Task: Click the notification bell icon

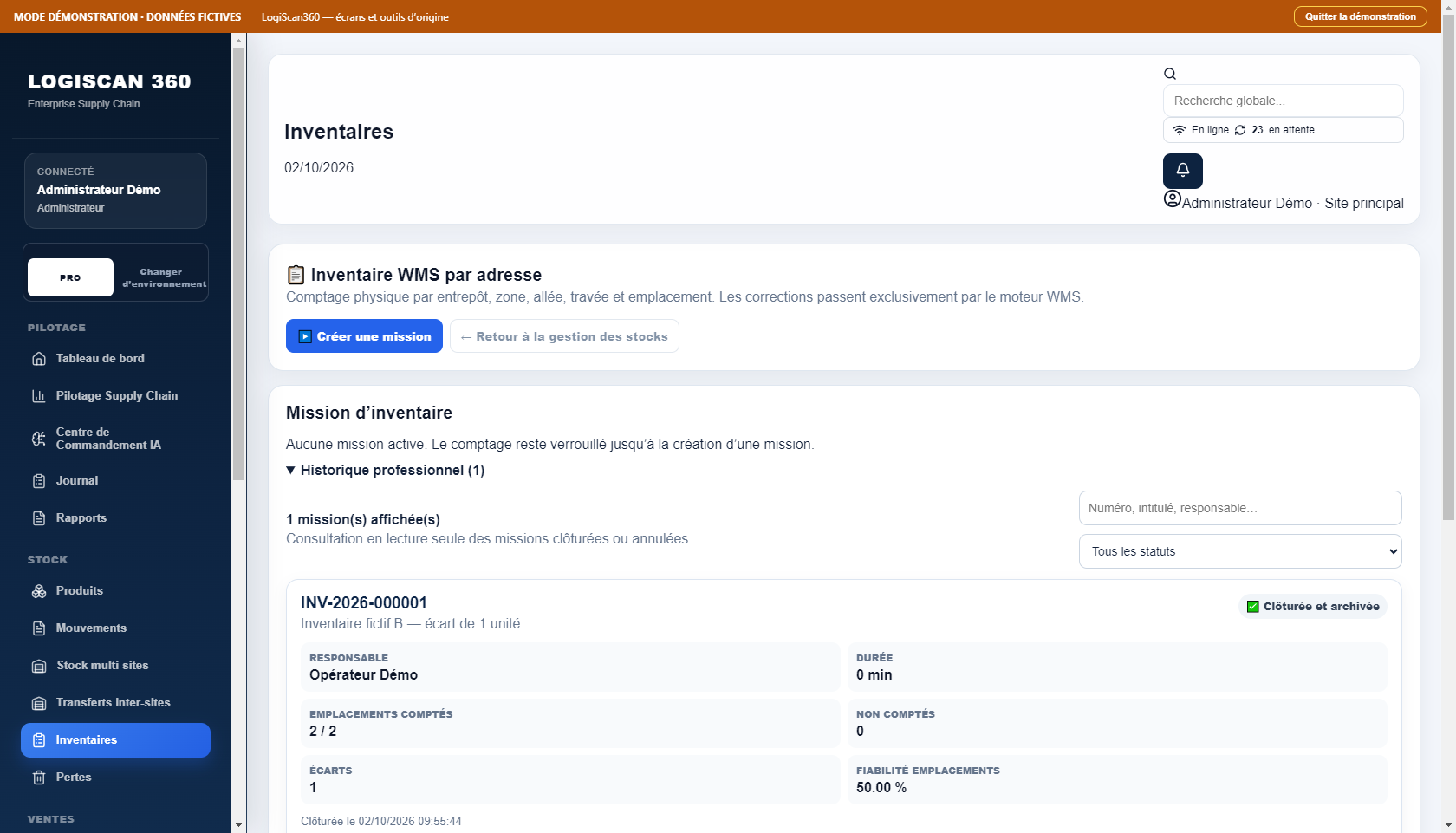Action: click(x=1182, y=171)
